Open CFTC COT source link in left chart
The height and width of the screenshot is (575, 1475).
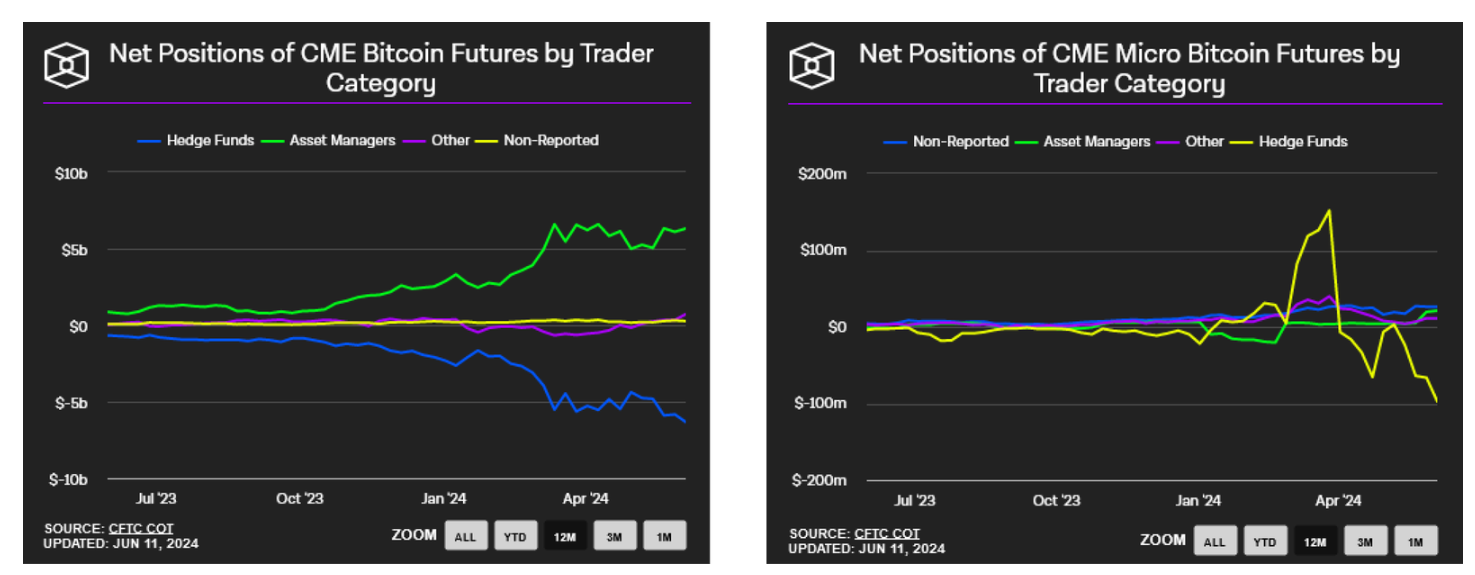pos(136,527)
